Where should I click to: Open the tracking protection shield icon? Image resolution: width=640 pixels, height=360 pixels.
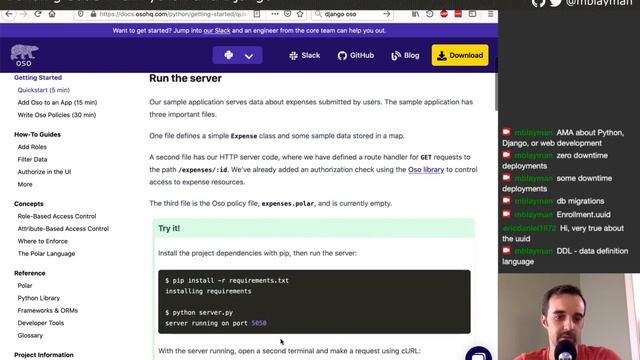click(81, 14)
